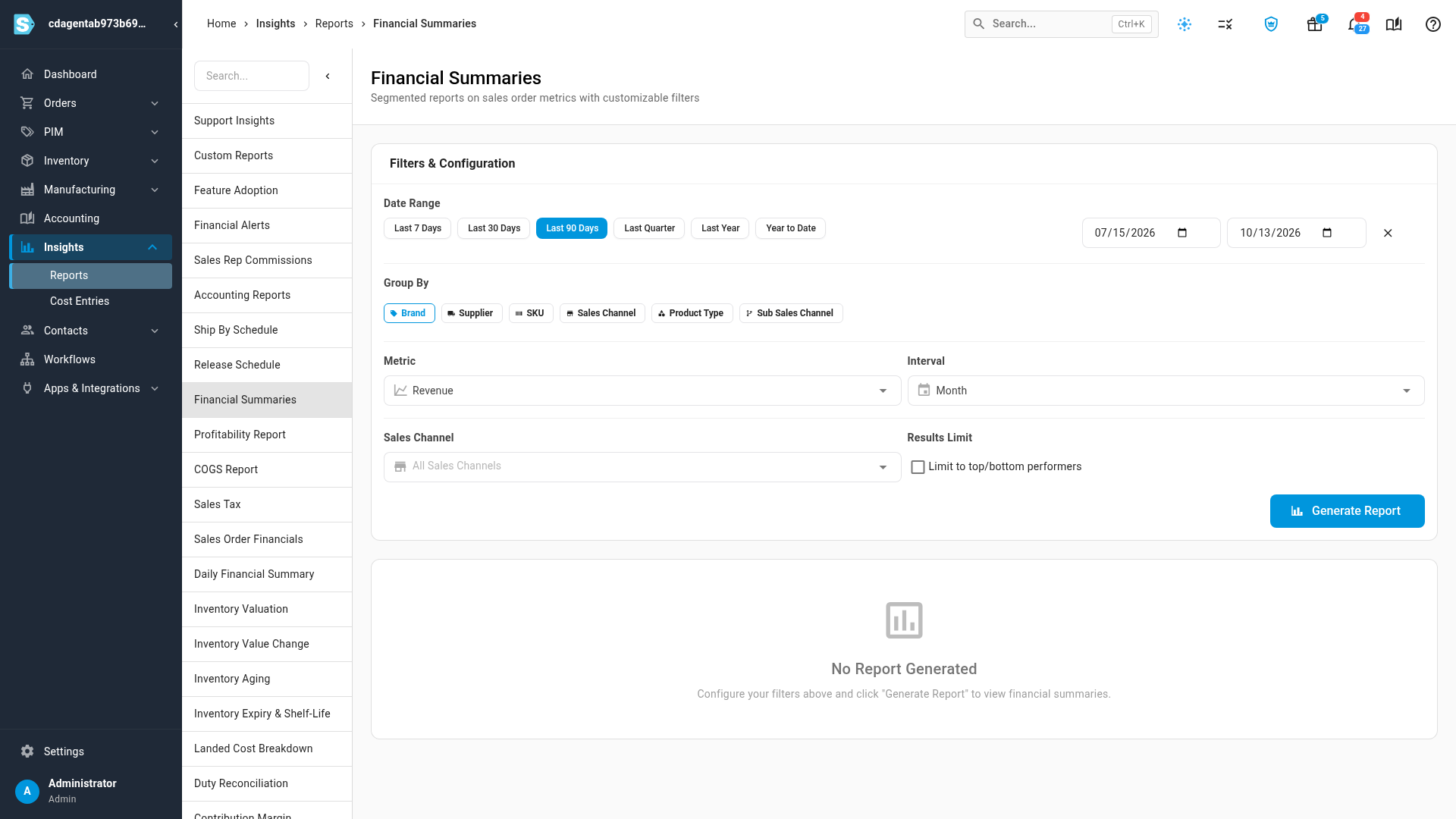Open the Inventory Aging report
Viewport: 1456px width, 819px height.
[x=267, y=679]
